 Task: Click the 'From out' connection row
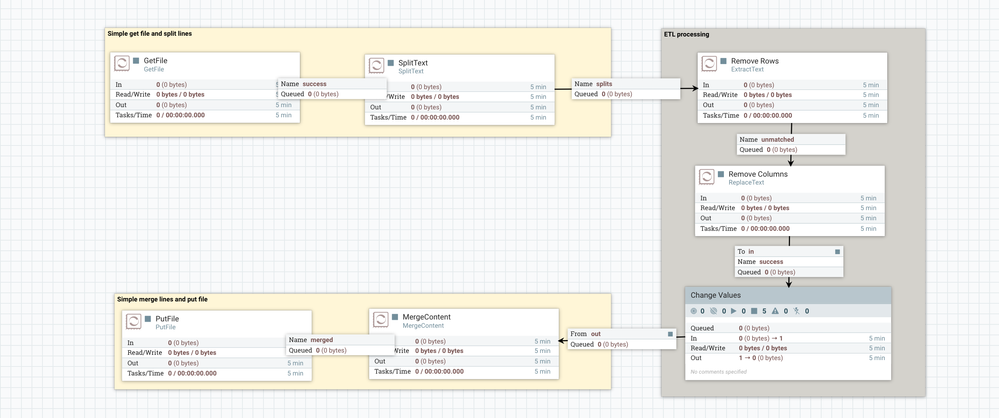(622, 333)
